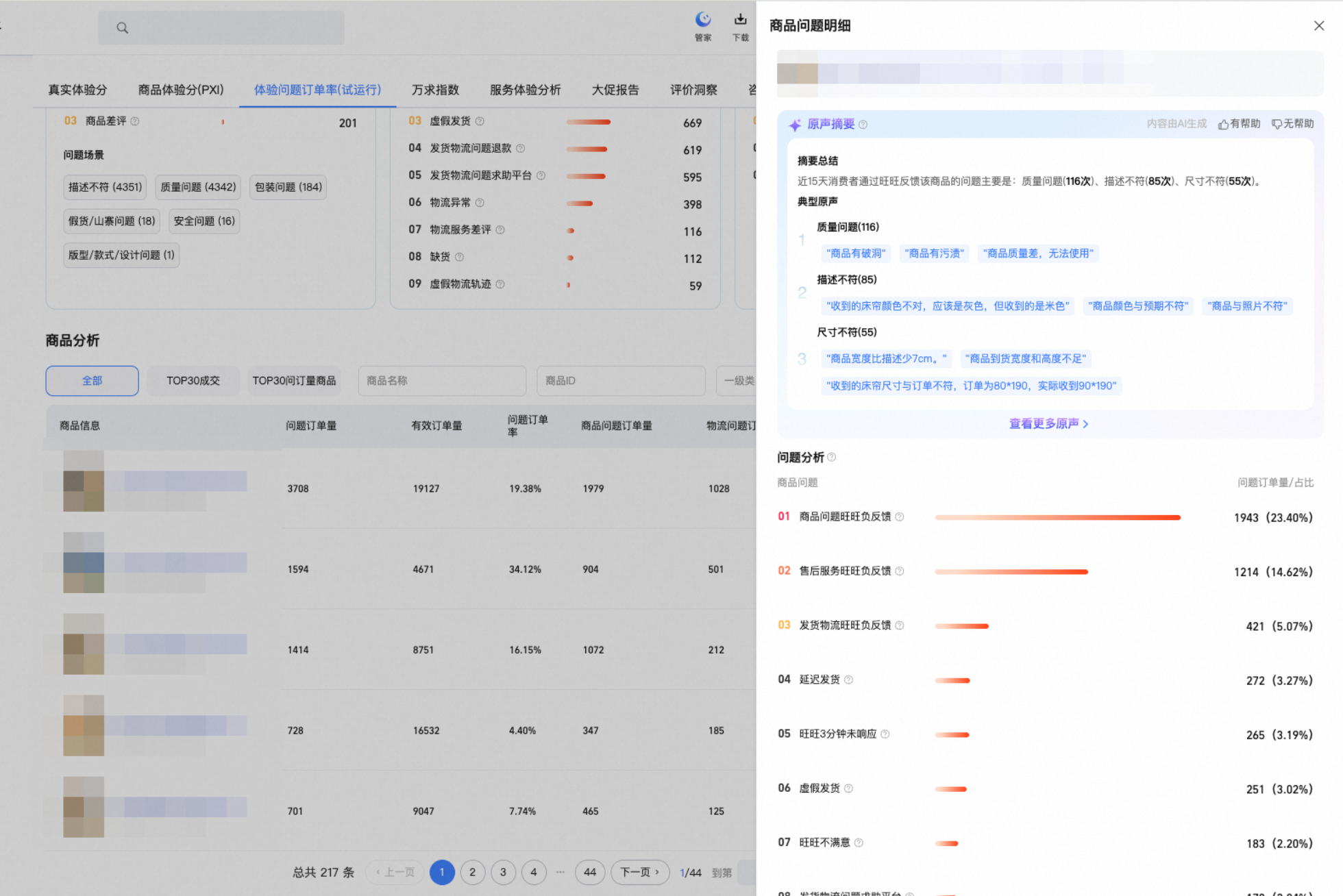
Task: Go to page 3
Action: [x=503, y=872]
